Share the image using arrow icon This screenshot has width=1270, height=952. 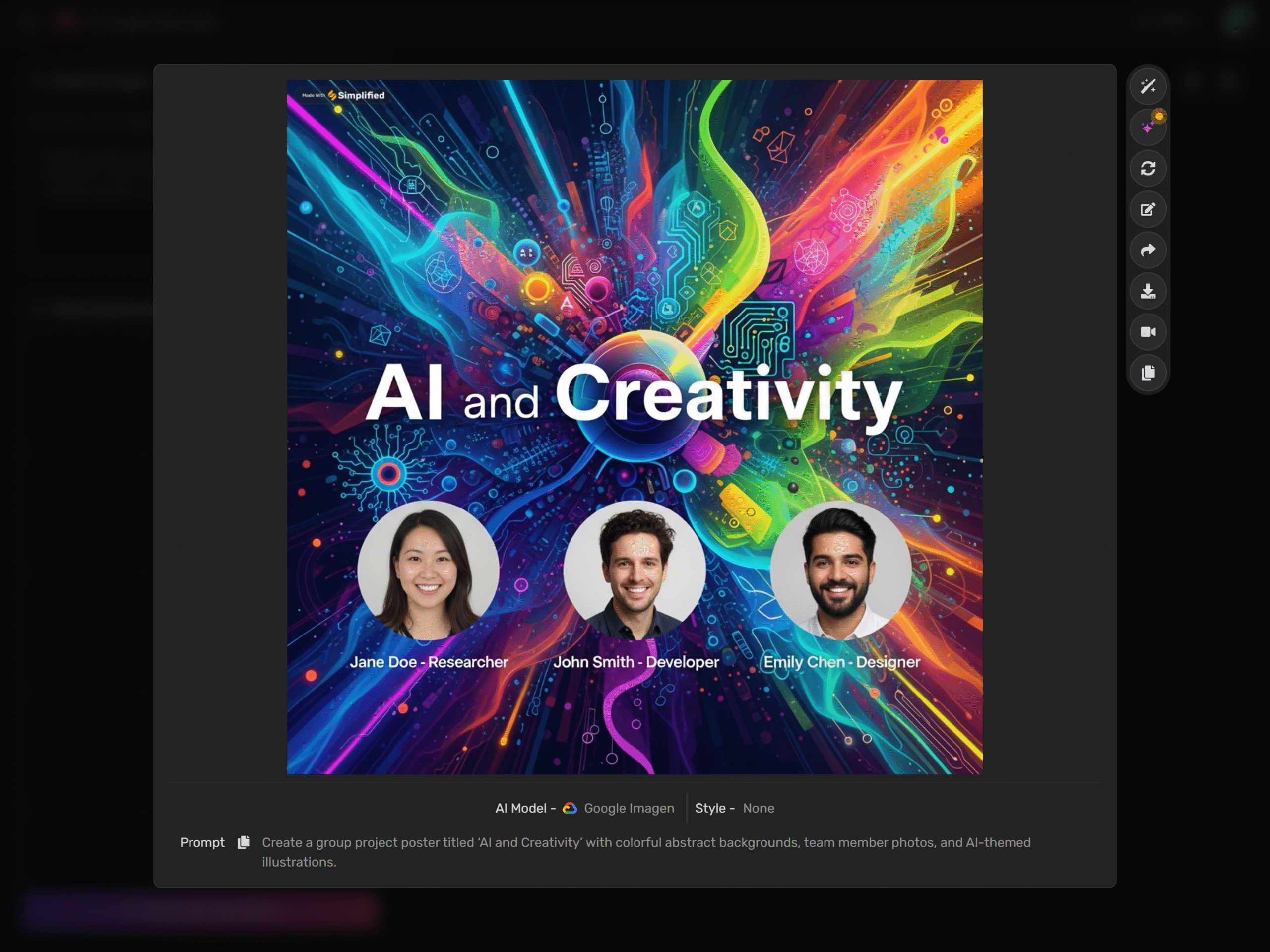tap(1147, 251)
